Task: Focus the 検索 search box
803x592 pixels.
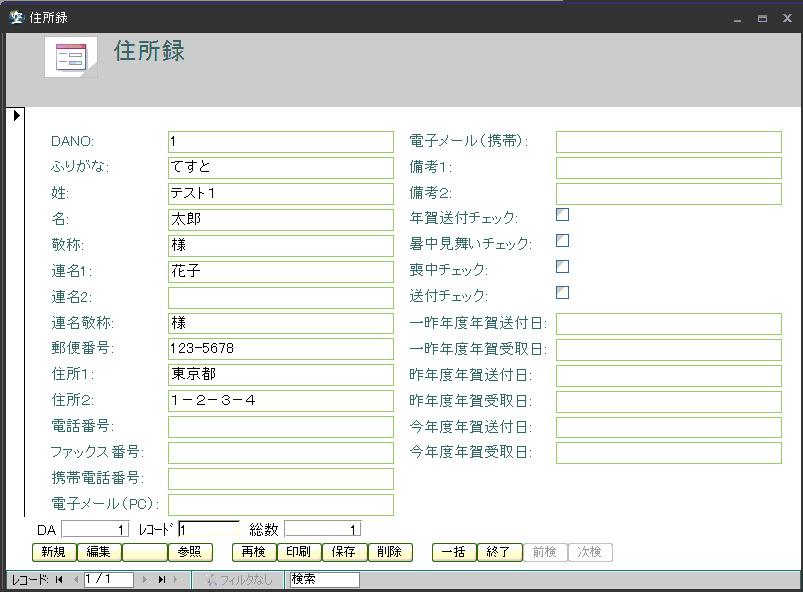Action: coord(323,579)
